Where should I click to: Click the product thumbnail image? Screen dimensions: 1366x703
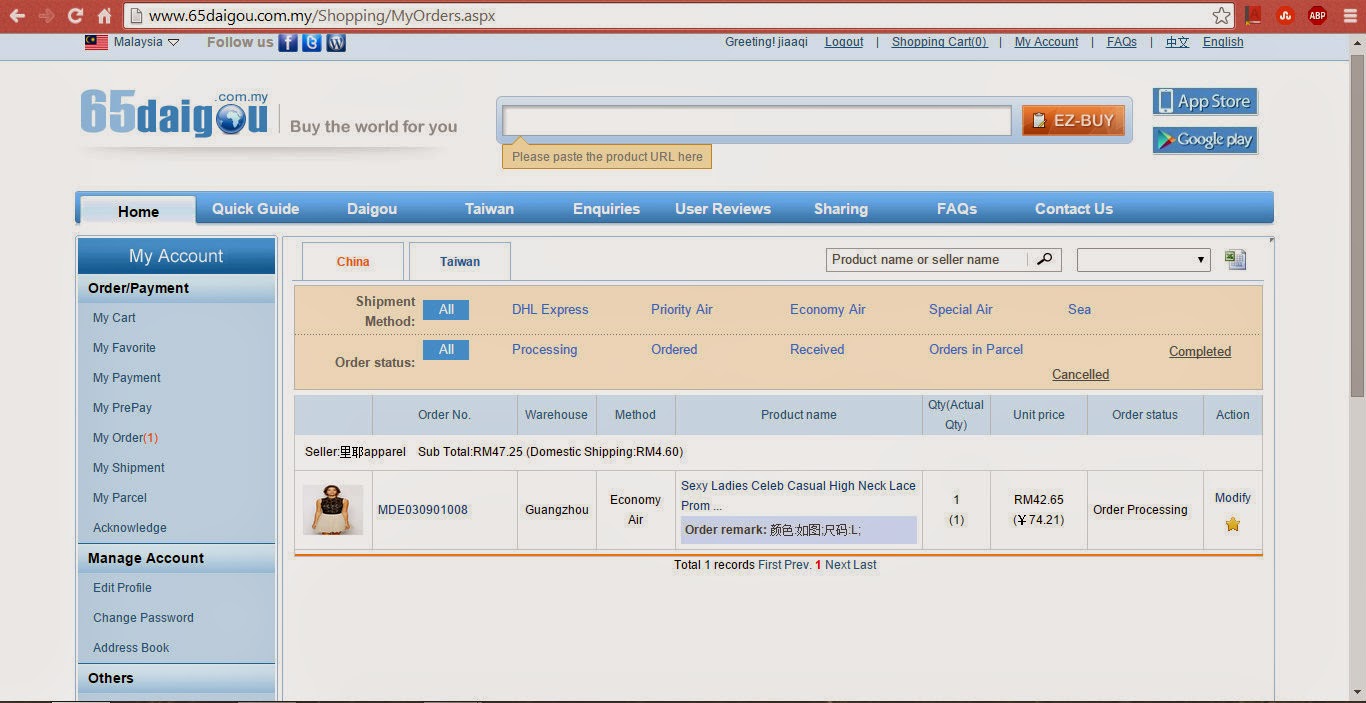click(333, 510)
